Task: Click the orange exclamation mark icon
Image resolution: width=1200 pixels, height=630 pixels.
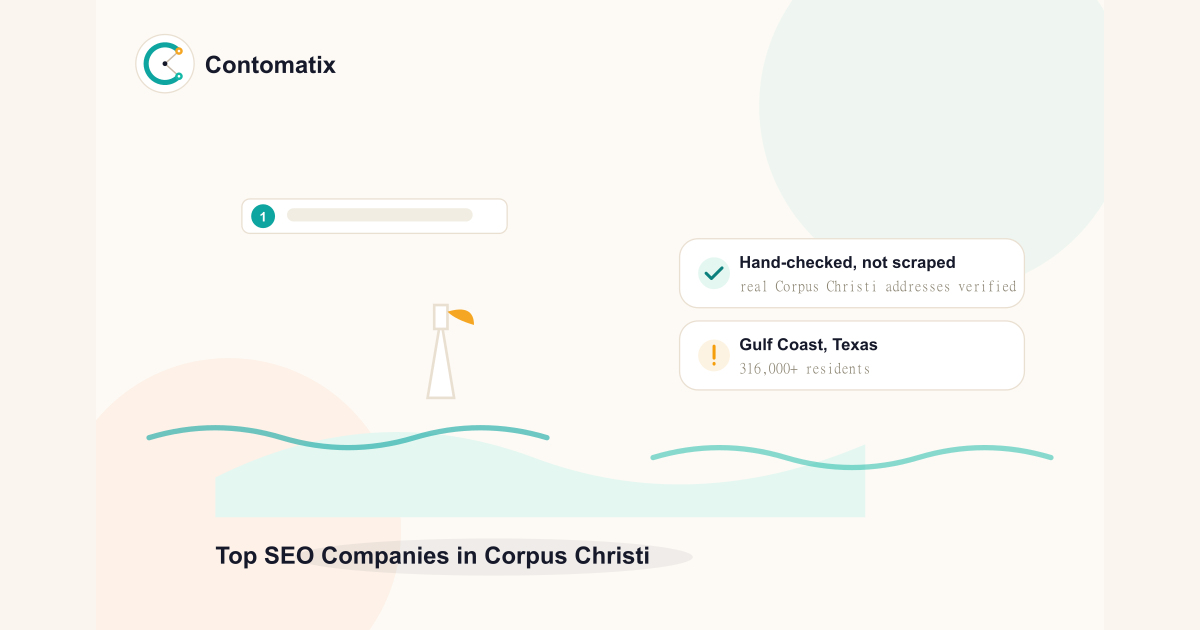Action: coord(714,355)
